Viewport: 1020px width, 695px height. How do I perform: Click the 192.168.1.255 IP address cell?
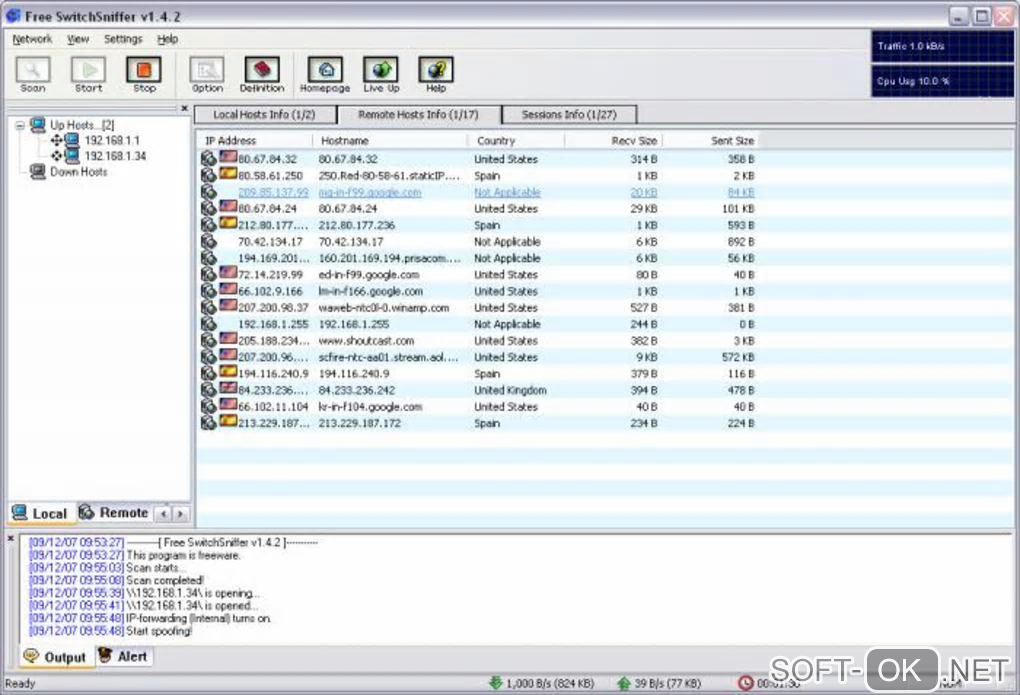[273, 324]
